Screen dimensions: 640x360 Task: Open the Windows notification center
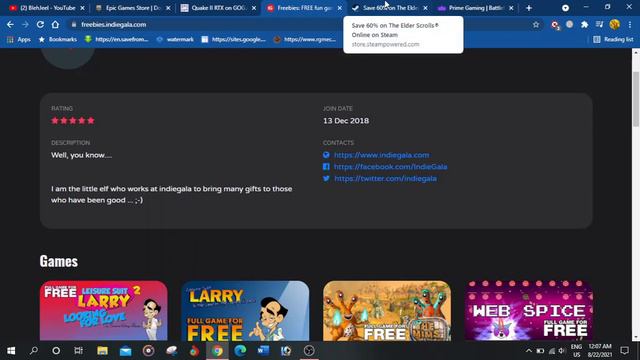(624, 351)
